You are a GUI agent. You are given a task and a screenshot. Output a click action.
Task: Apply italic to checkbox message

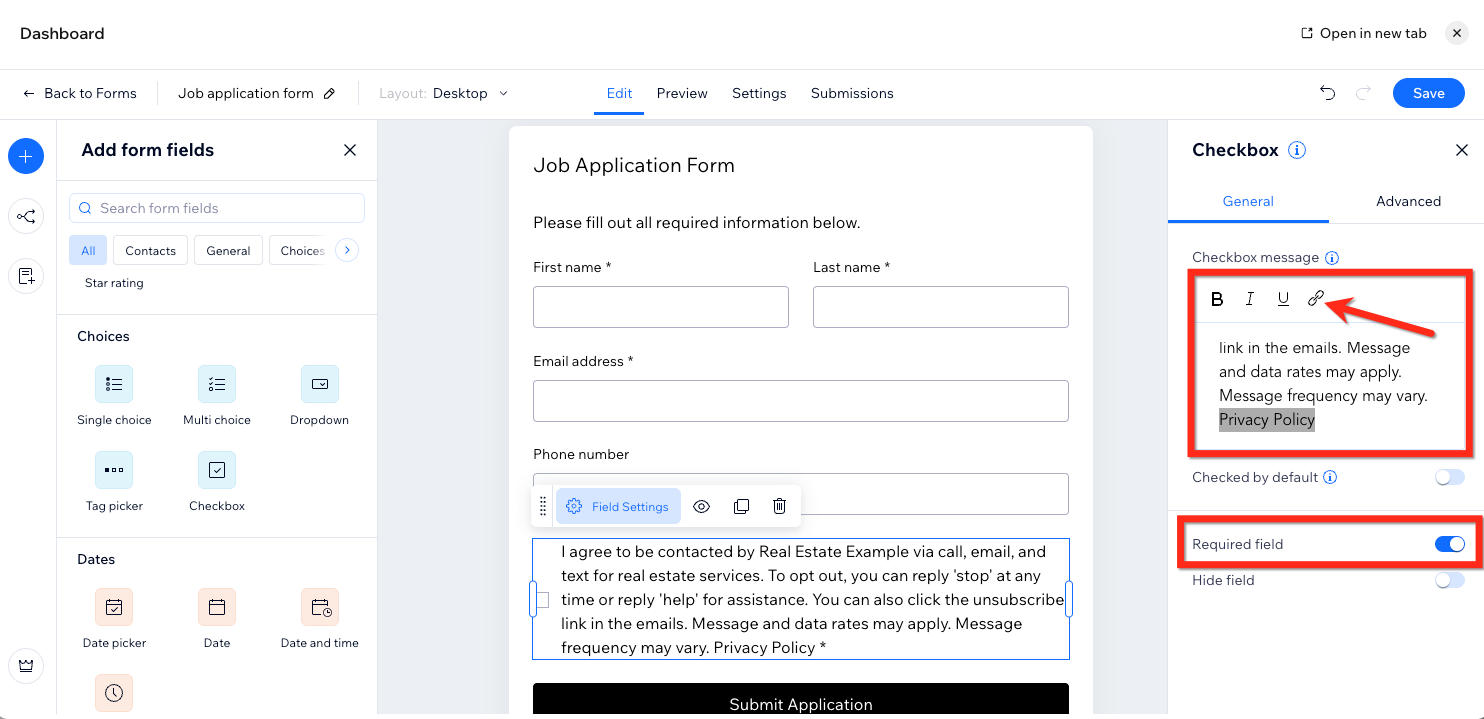pos(1250,298)
